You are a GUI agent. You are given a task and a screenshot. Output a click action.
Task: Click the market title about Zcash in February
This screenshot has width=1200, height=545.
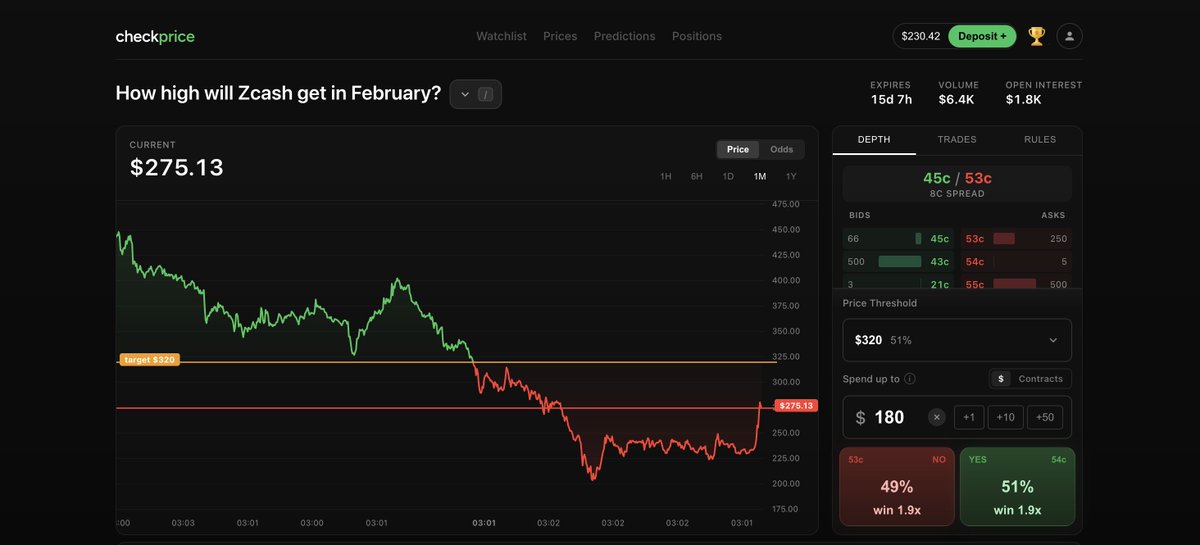(278, 93)
